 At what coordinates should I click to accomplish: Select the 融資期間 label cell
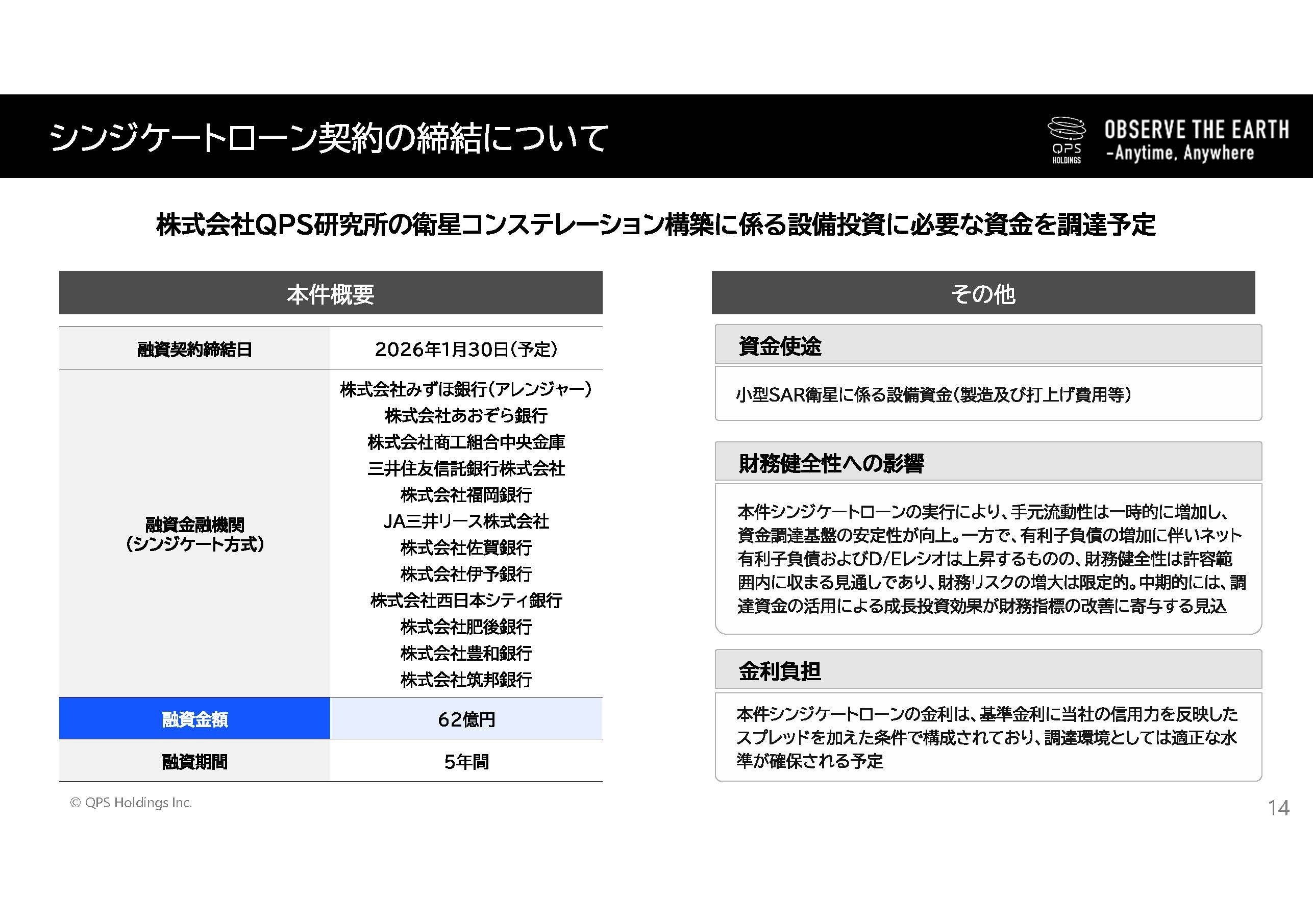(x=194, y=760)
